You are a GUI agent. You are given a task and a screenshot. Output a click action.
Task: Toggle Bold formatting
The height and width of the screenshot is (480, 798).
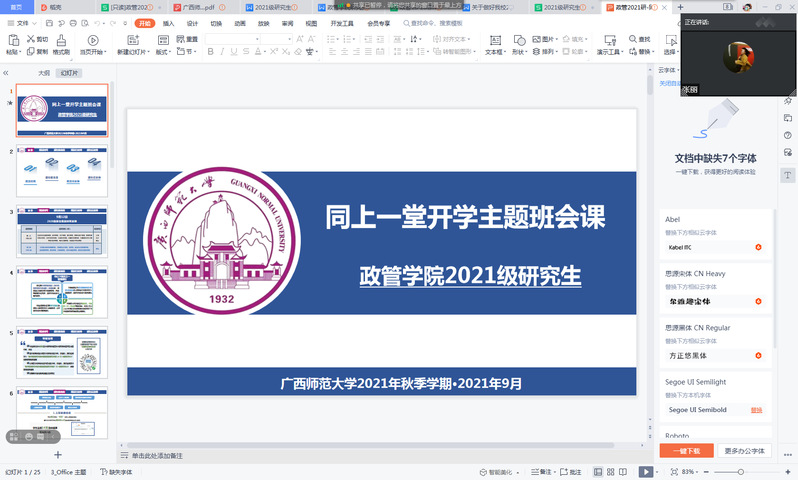(x=210, y=51)
